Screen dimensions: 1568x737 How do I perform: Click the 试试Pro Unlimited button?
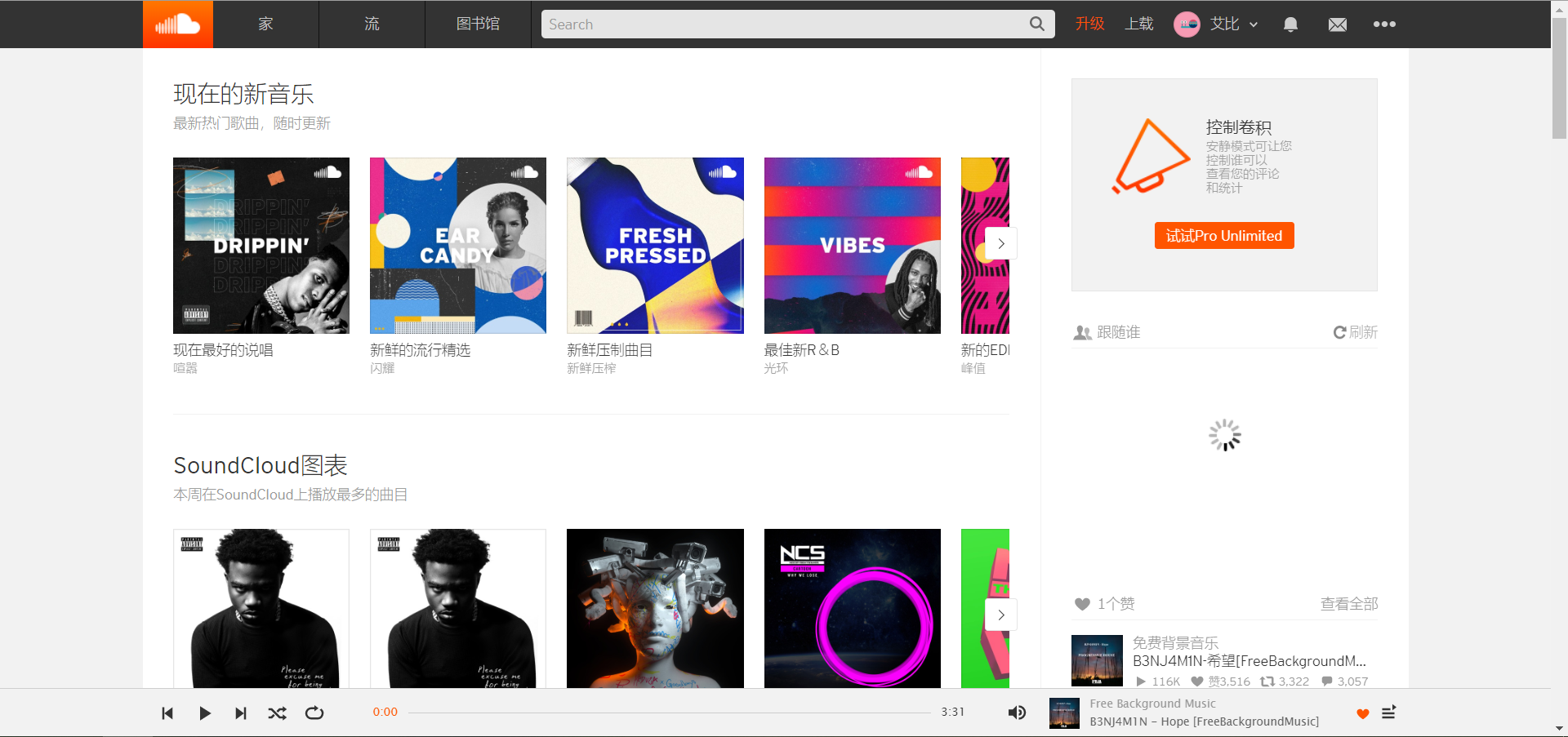tap(1224, 236)
